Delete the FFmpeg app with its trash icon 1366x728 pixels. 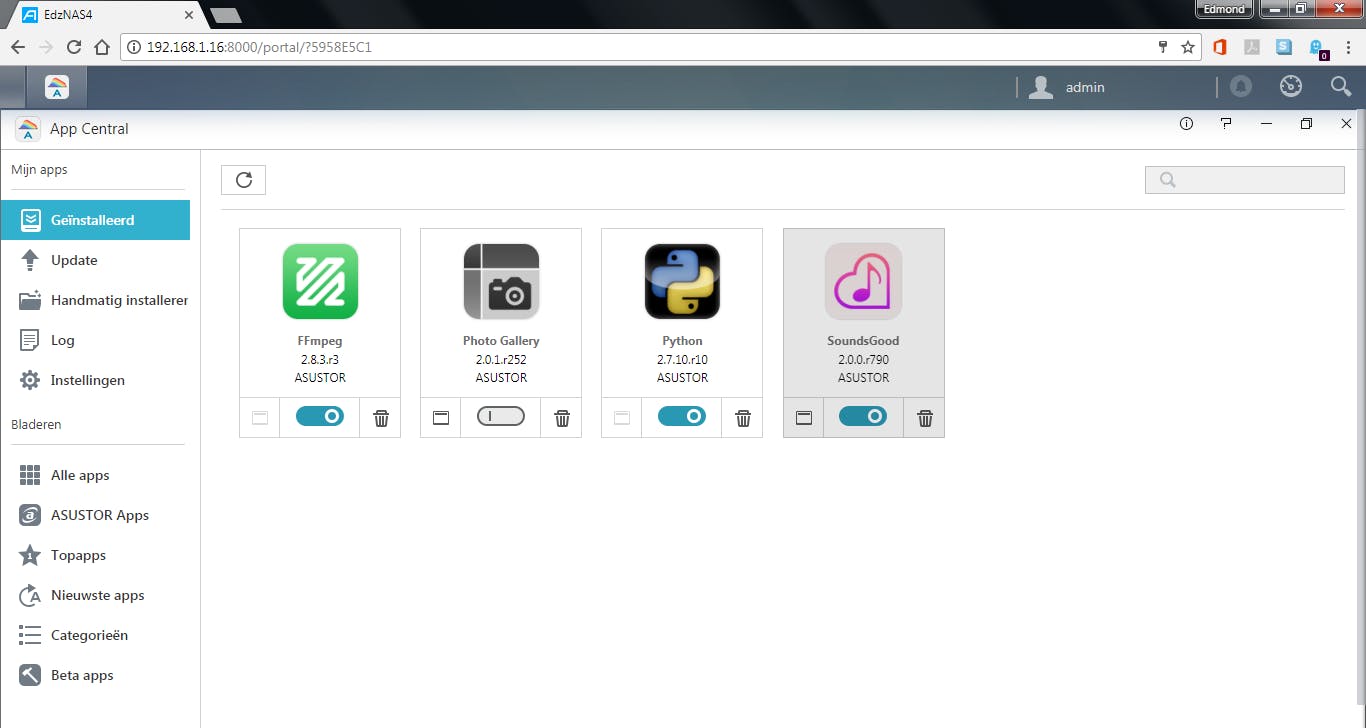tap(381, 418)
